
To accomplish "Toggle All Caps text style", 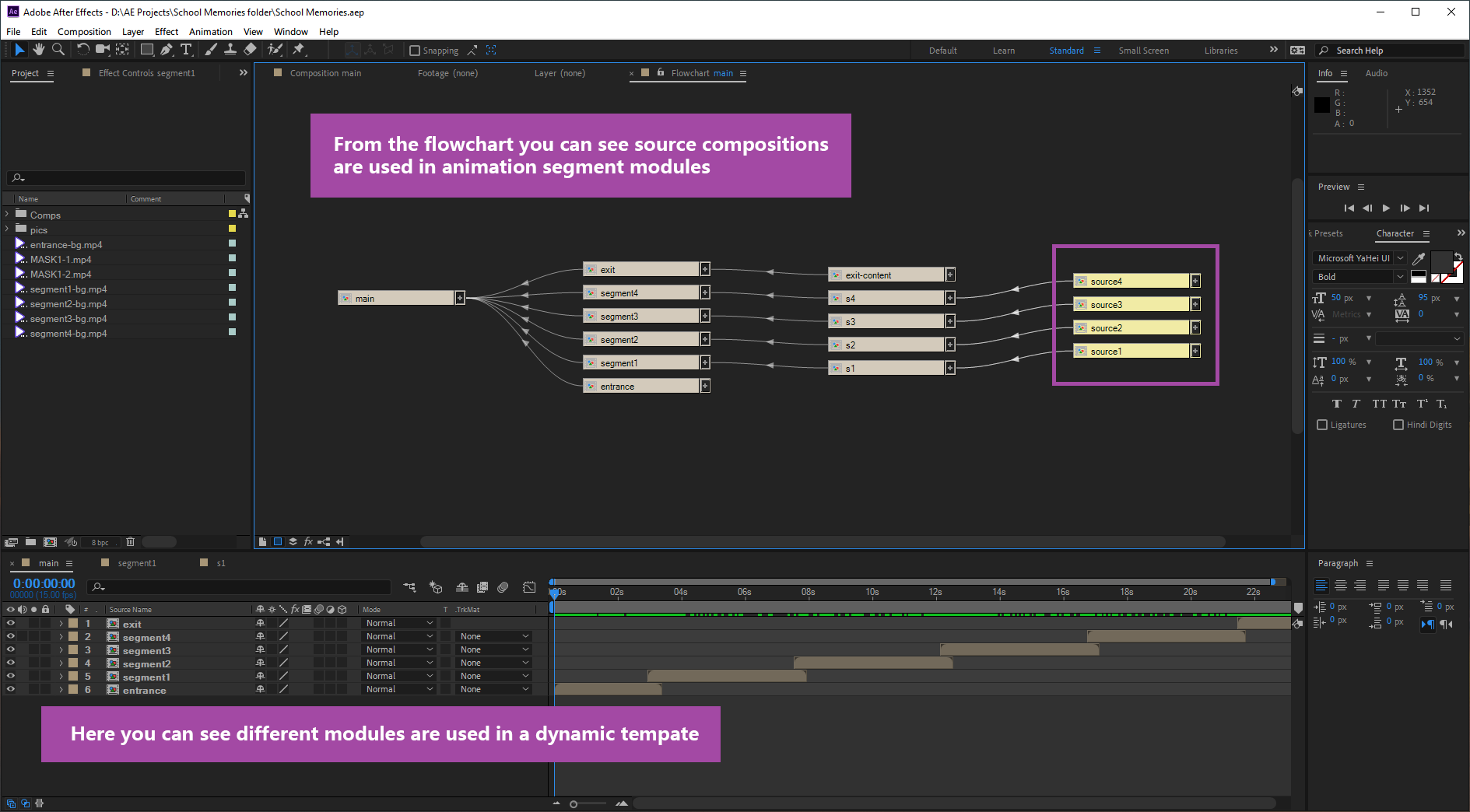I will [1380, 404].
